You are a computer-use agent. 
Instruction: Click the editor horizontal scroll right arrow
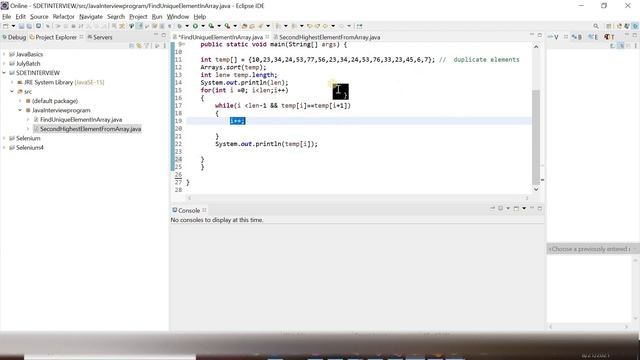tap(527, 198)
